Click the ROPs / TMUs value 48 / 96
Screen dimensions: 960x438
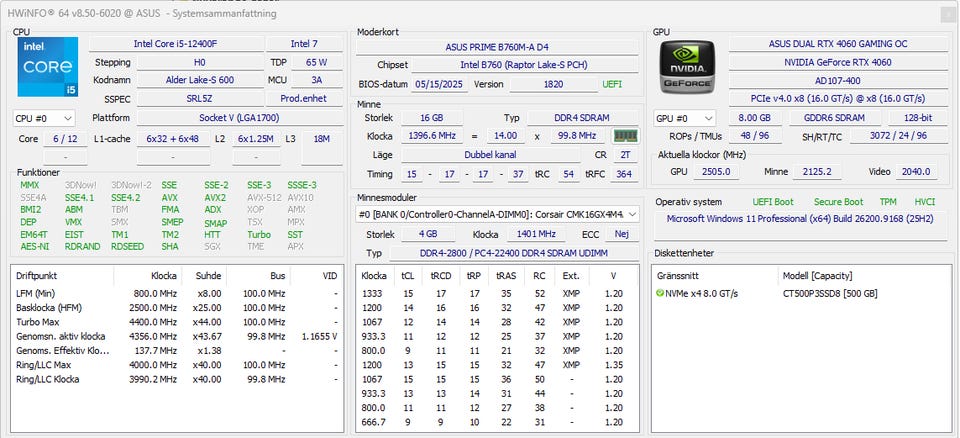pos(756,136)
